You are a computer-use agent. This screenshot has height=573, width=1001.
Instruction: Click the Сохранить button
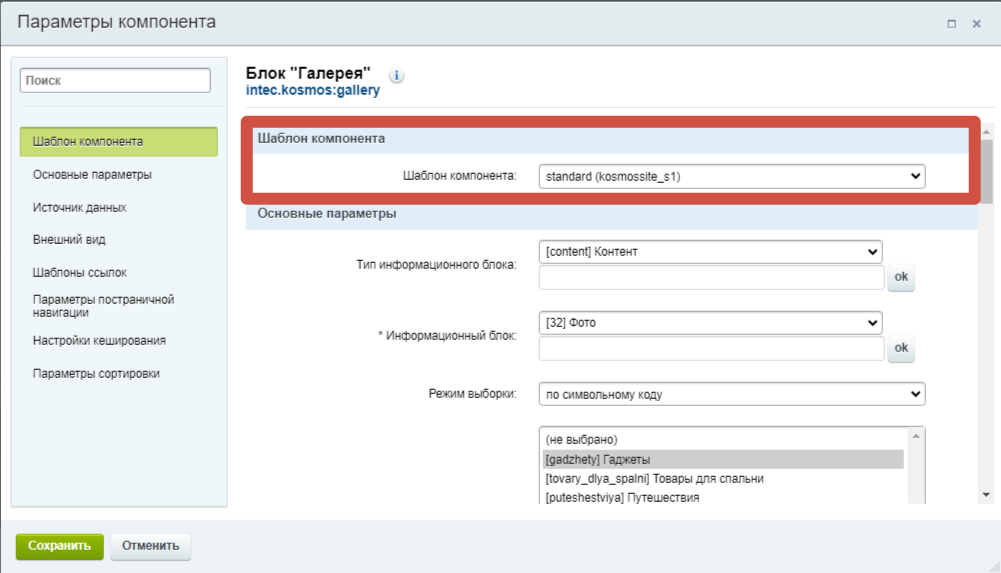pyautogui.click(x=59, y=546)
